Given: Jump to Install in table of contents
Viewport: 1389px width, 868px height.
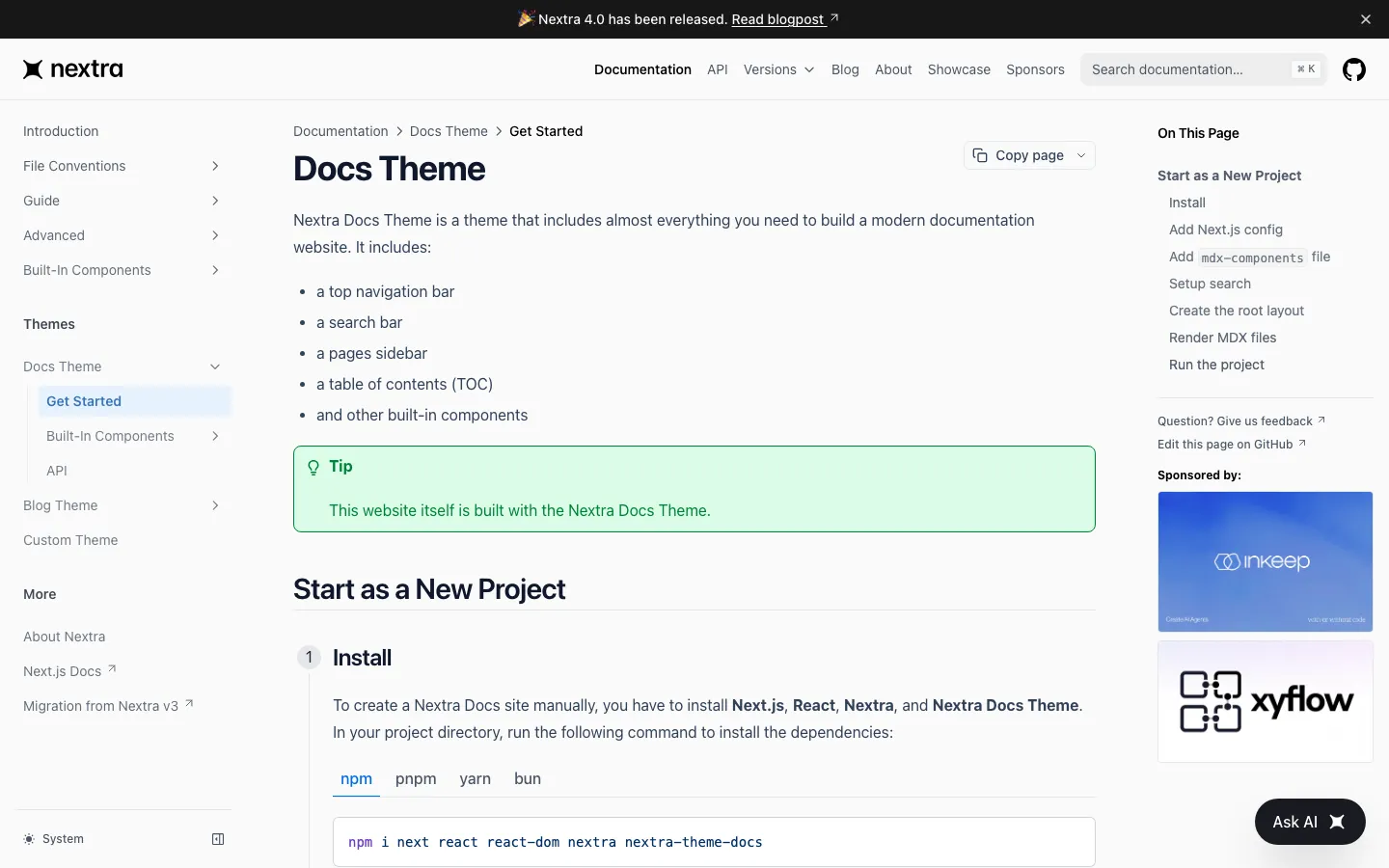Looking at the screenshot, I should [1187, 203].
